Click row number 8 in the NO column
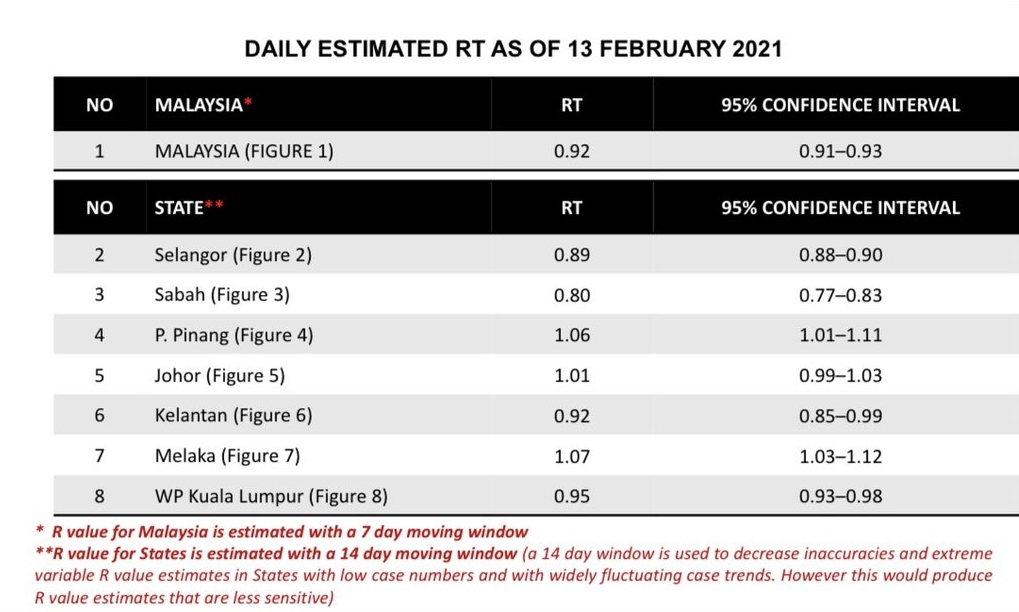Image resolution: width=1019 pixels, height=612 pixels. tap(99, 495)
